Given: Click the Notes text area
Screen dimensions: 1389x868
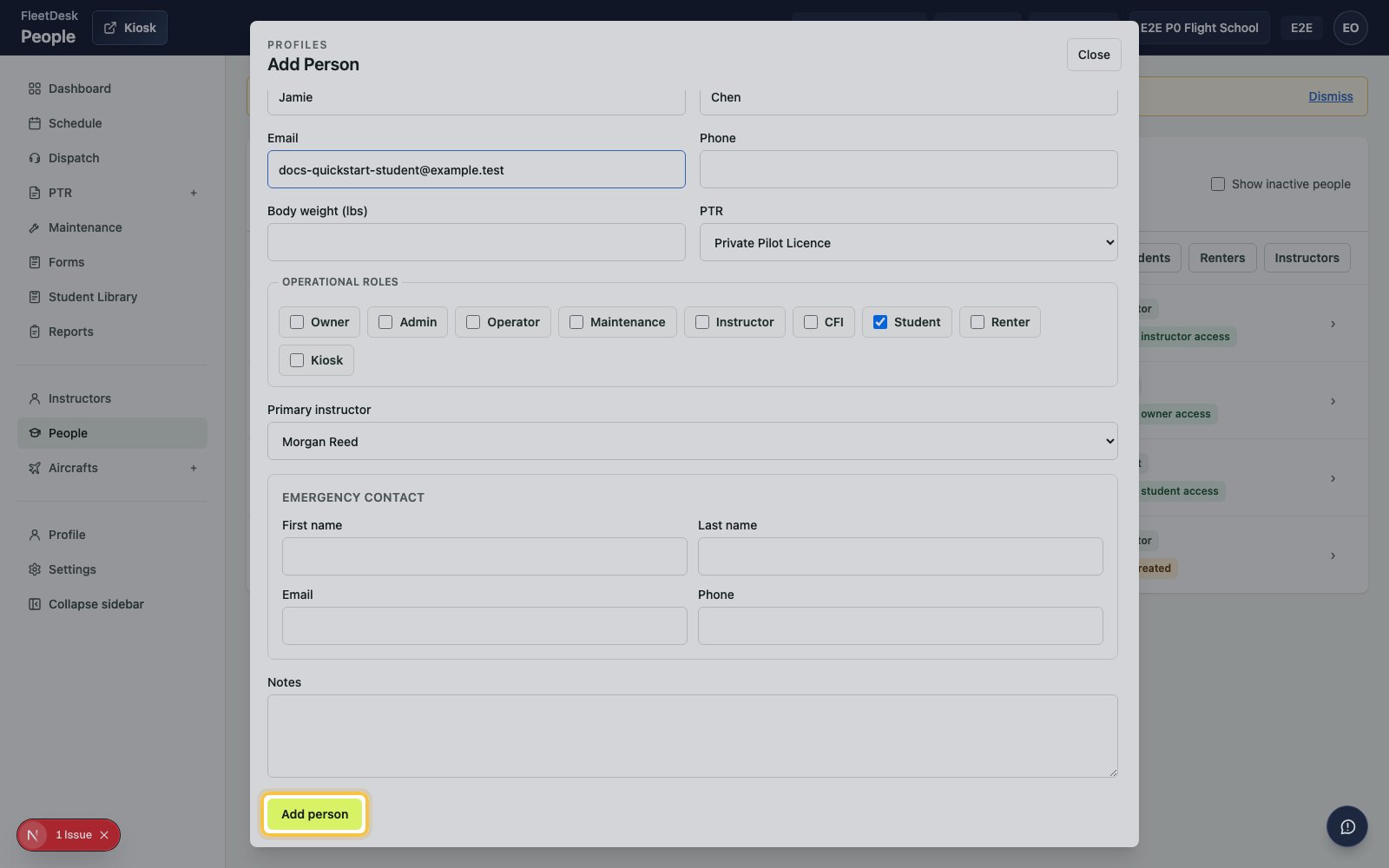Looking at the screenshot, I should 692,736.
